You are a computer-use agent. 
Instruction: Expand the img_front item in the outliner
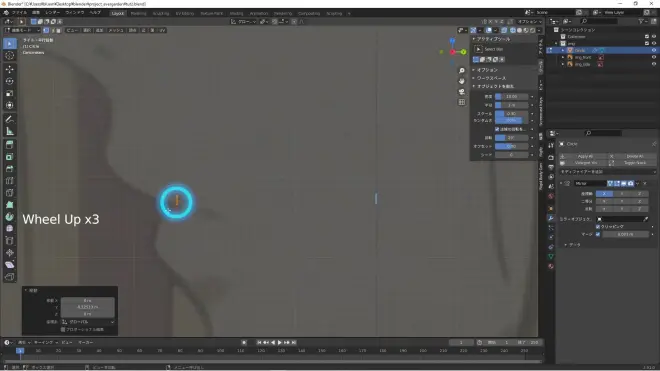click(563, 57)
